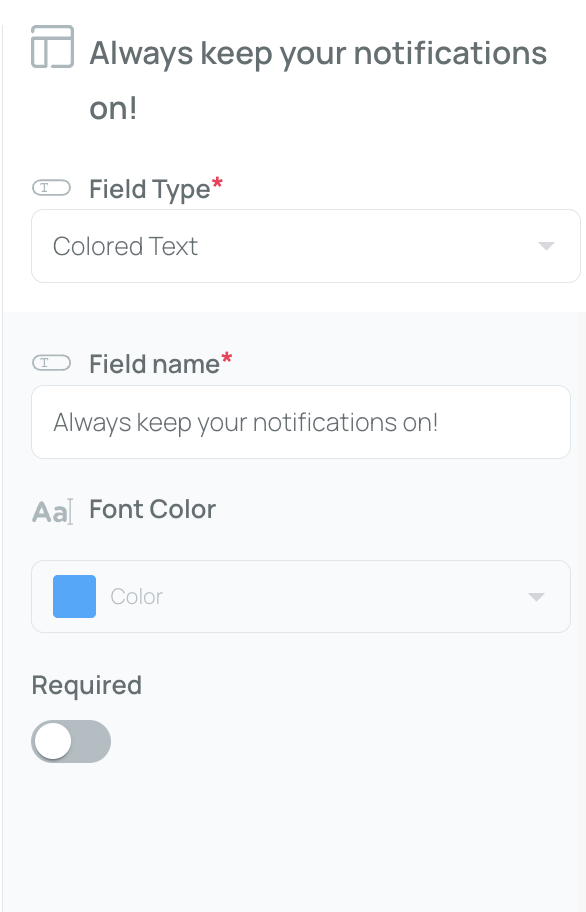
Task: Click the text field icon beside Field name
Action: (51, 363)
